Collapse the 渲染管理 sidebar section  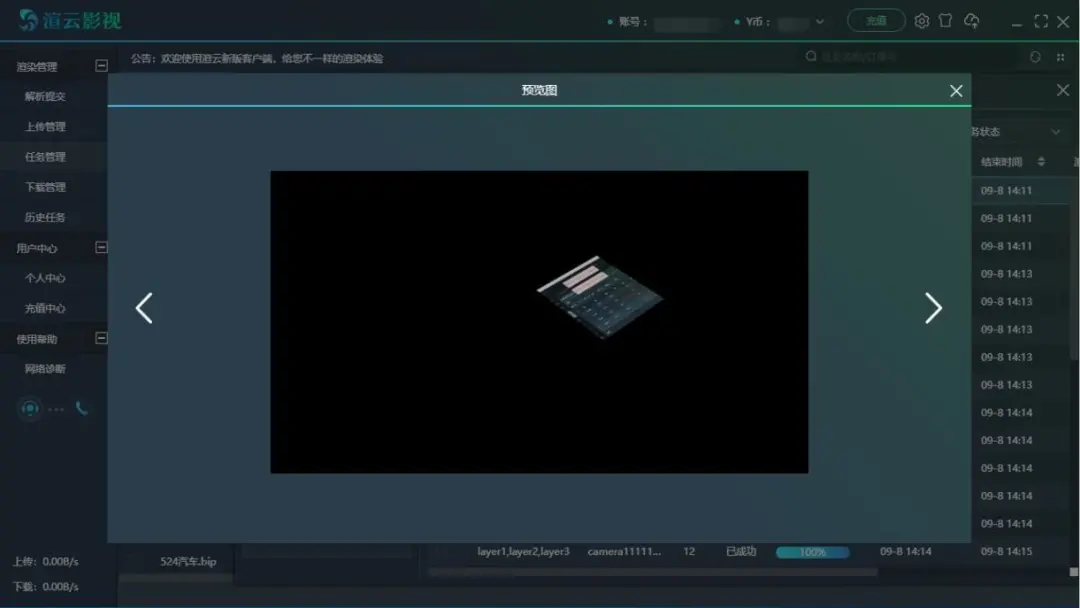[101, 66]
